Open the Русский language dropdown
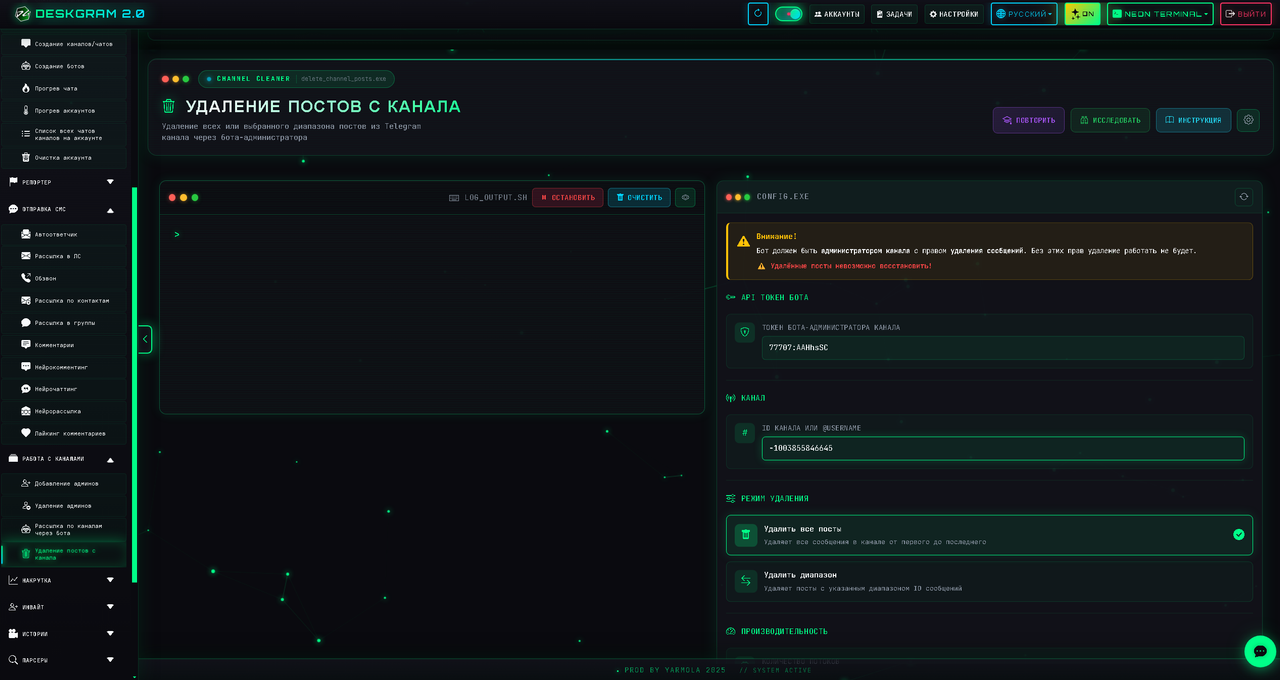 [x=1023, y=14]
